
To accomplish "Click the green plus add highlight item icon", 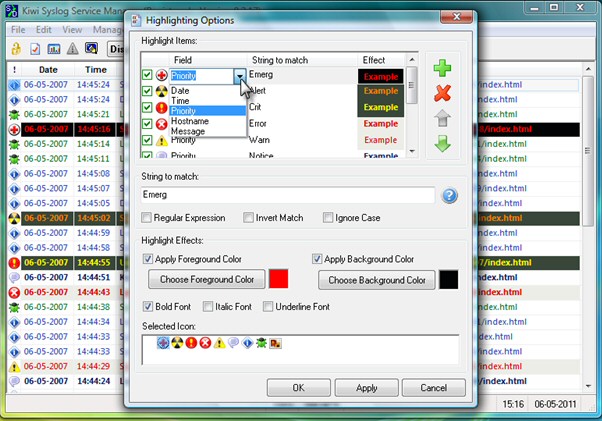I will pos(442,69).
